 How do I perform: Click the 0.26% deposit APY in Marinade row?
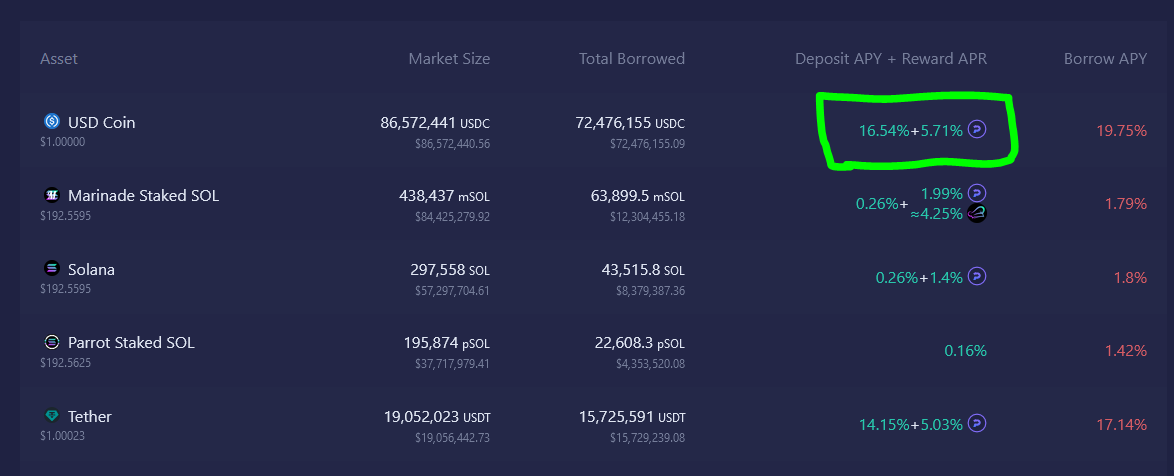click(877, 204)
